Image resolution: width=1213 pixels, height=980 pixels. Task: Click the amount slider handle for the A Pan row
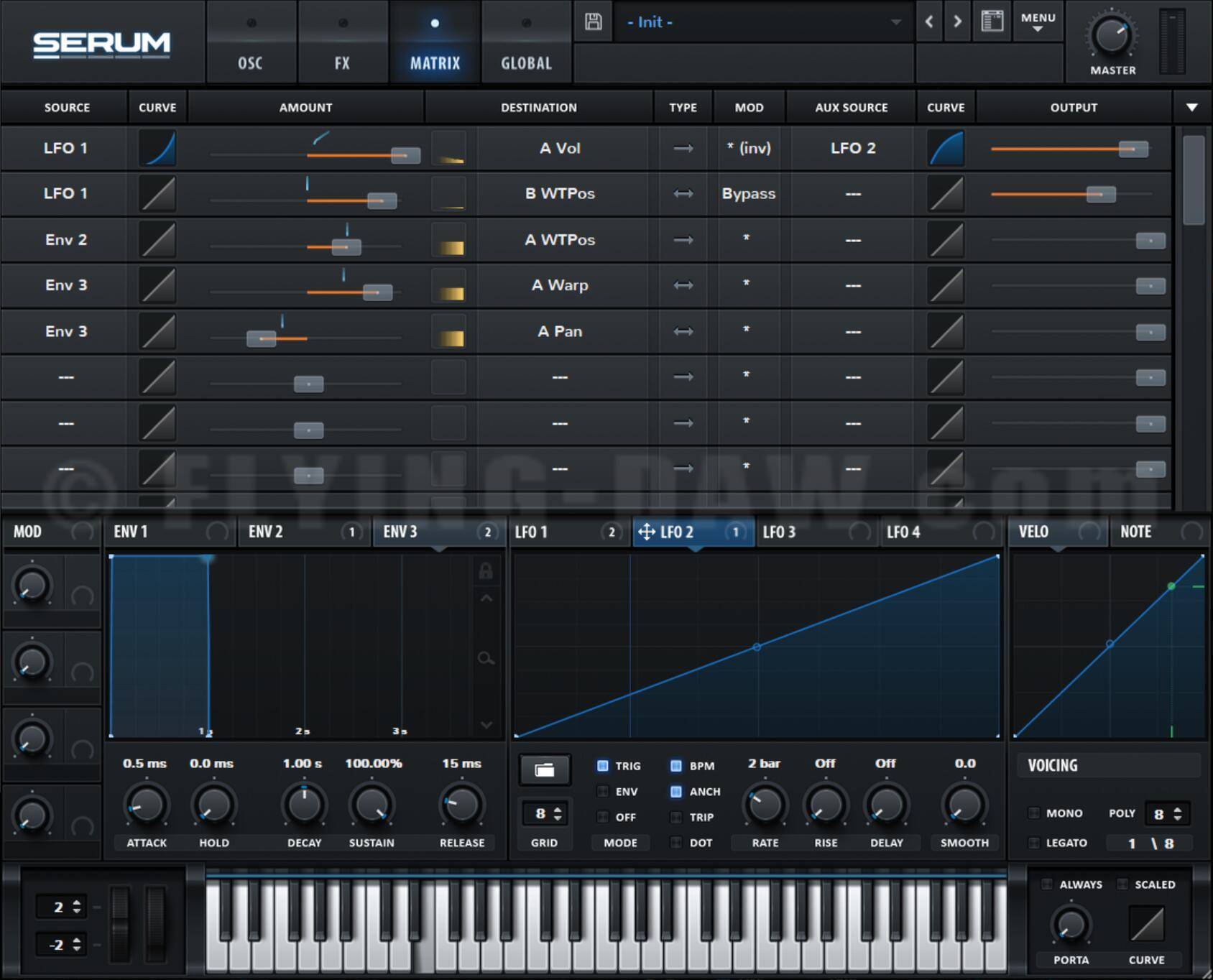pos(261,338)
